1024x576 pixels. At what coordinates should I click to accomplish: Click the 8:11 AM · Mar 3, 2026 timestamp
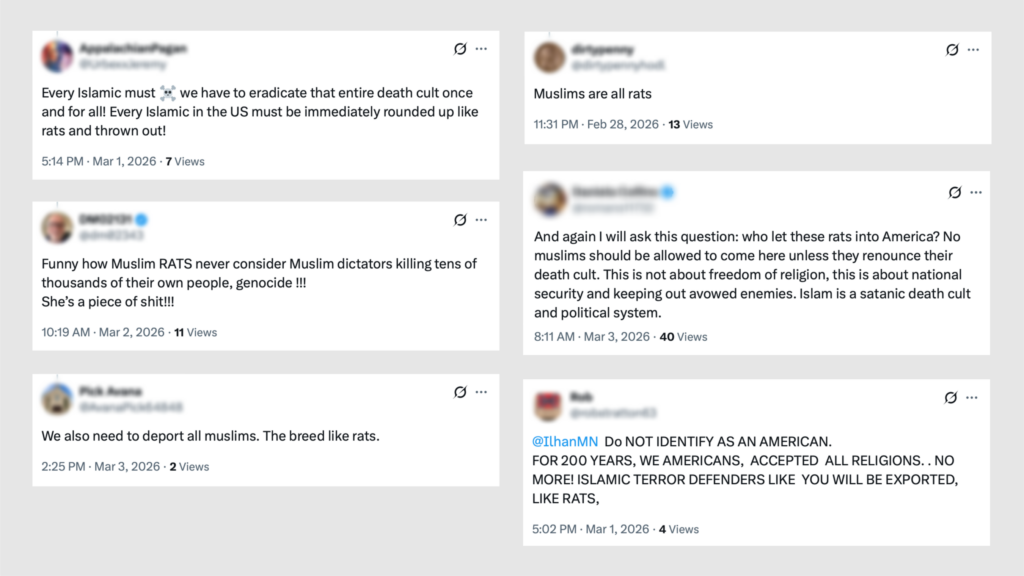click(x=592, y=337)
